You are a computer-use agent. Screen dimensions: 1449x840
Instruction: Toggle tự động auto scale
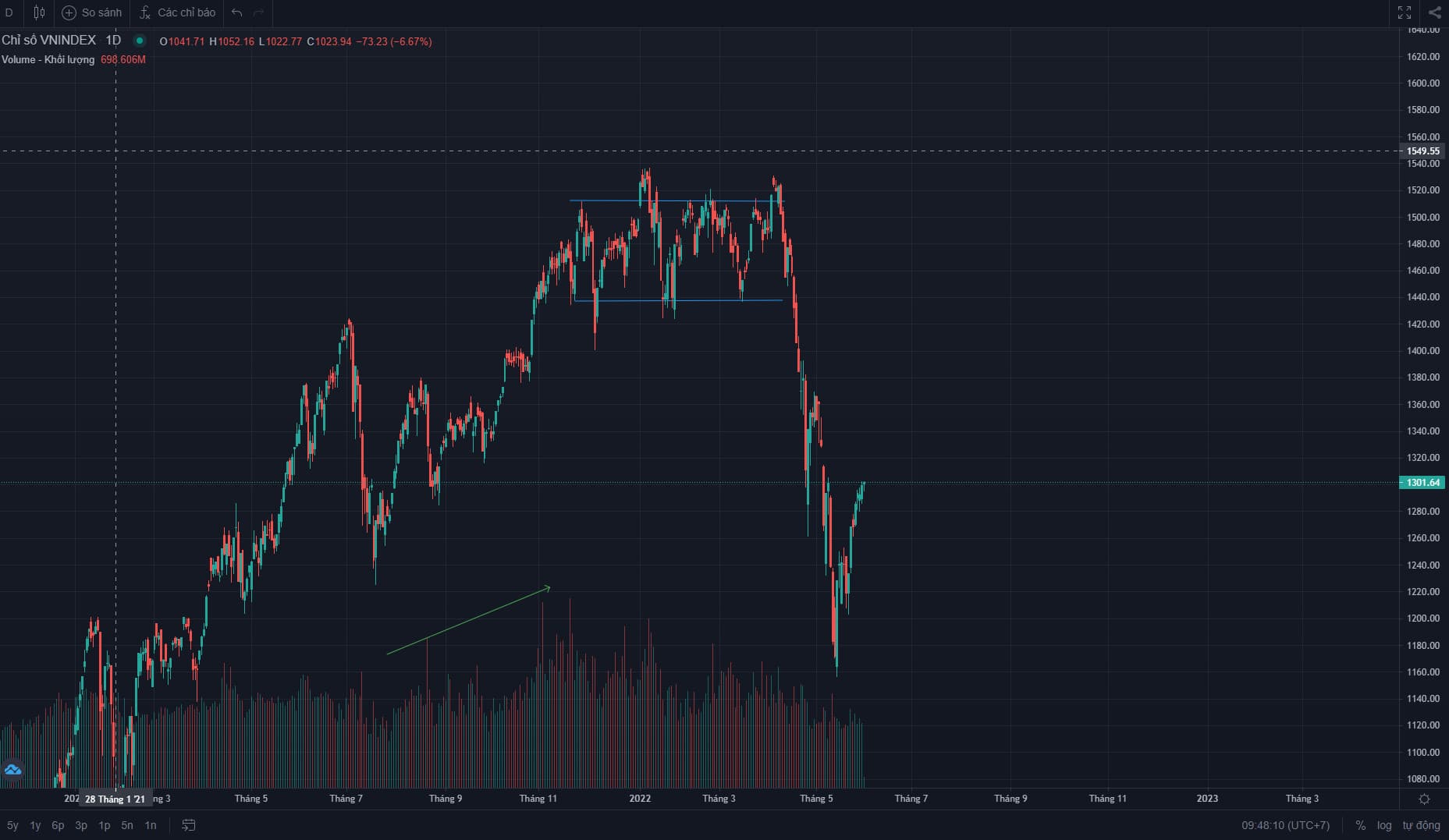point(1421,824)
